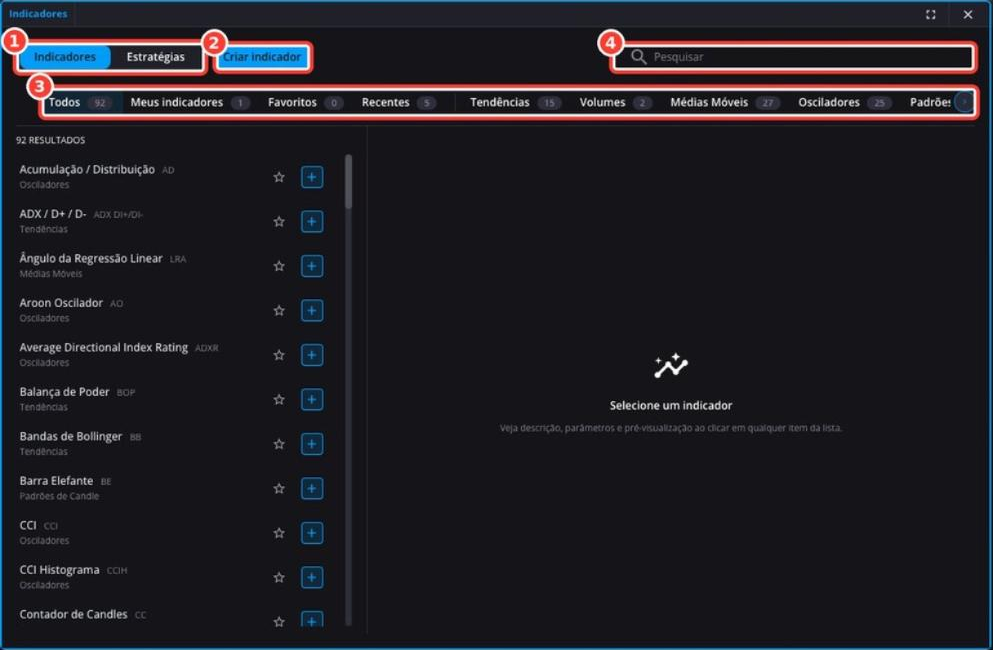
Task: Open the Recentes tab
Action: tap(398, 103)
